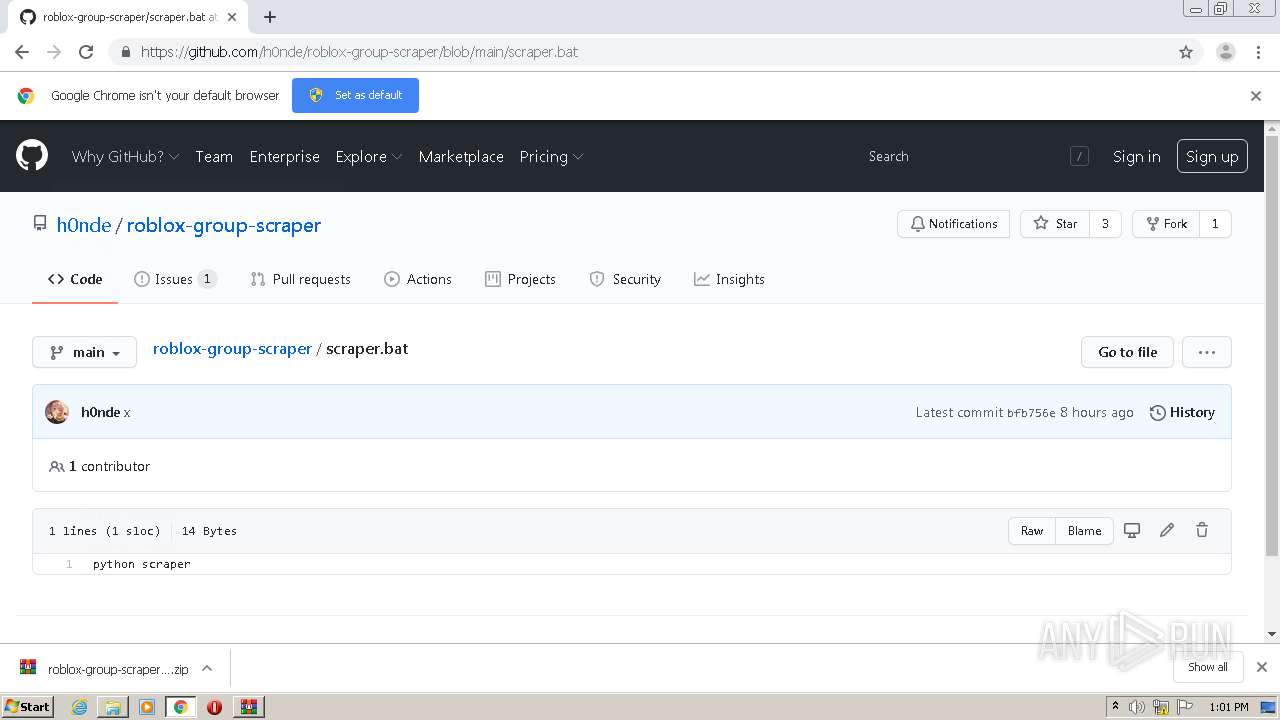1280x720 pixels.
Task: Click the Go to file button
Action: click(x=1127, y=352)
